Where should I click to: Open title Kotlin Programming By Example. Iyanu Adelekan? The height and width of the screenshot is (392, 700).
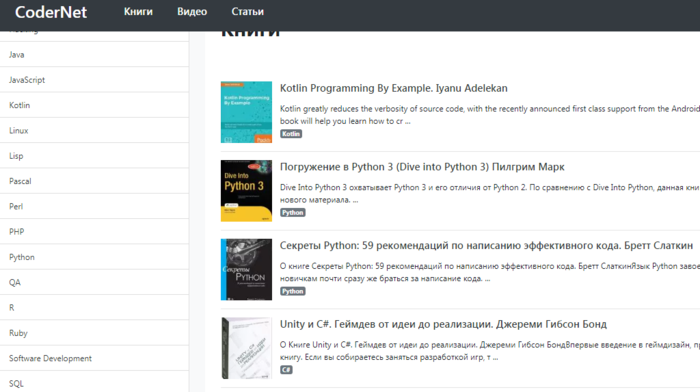click(x=394, y=88)
